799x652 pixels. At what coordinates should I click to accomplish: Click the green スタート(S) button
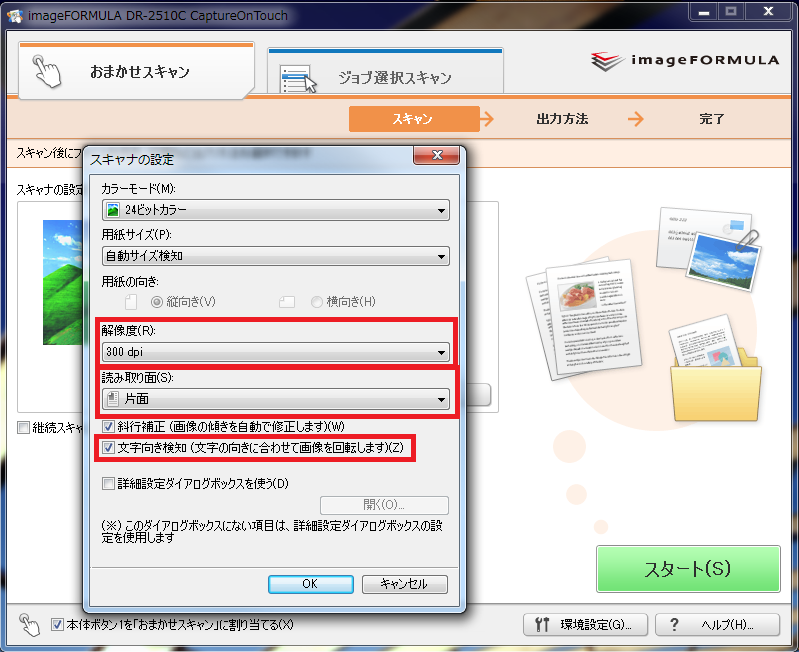[x=688, y=569]
